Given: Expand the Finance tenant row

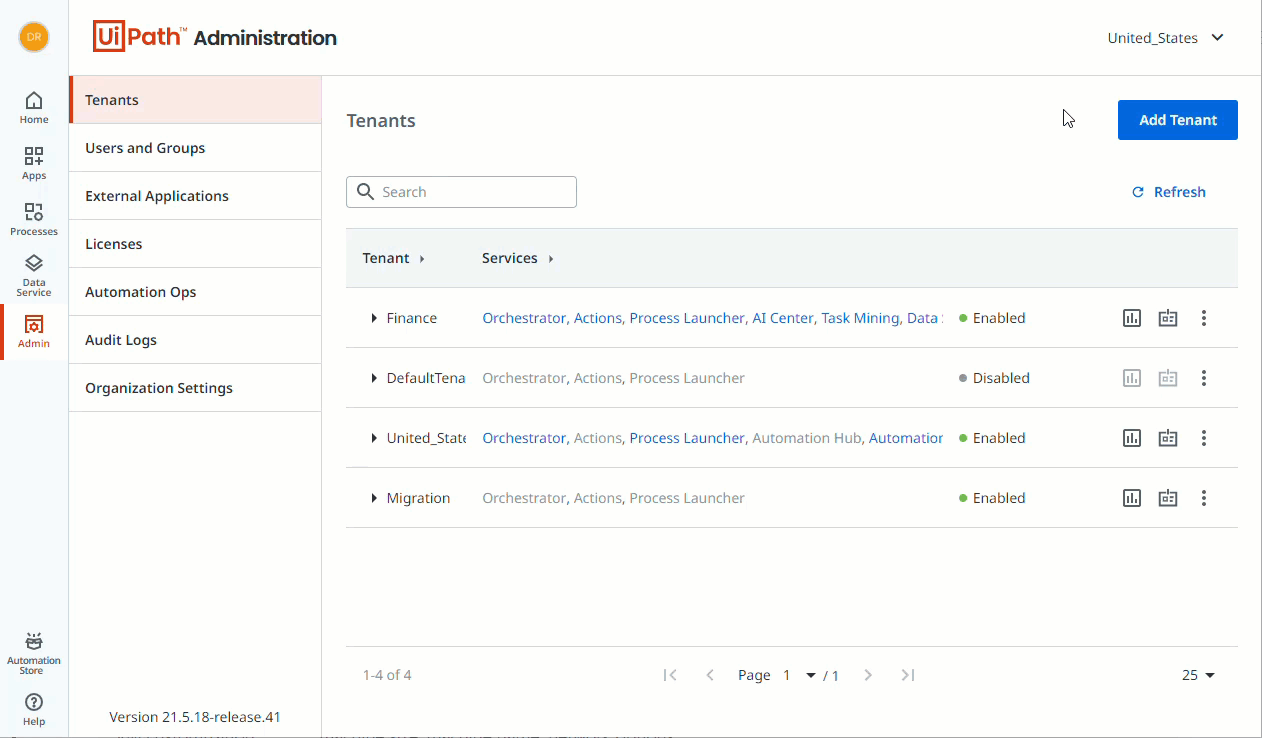Looking at the screenshot, I should coord(374,318).
